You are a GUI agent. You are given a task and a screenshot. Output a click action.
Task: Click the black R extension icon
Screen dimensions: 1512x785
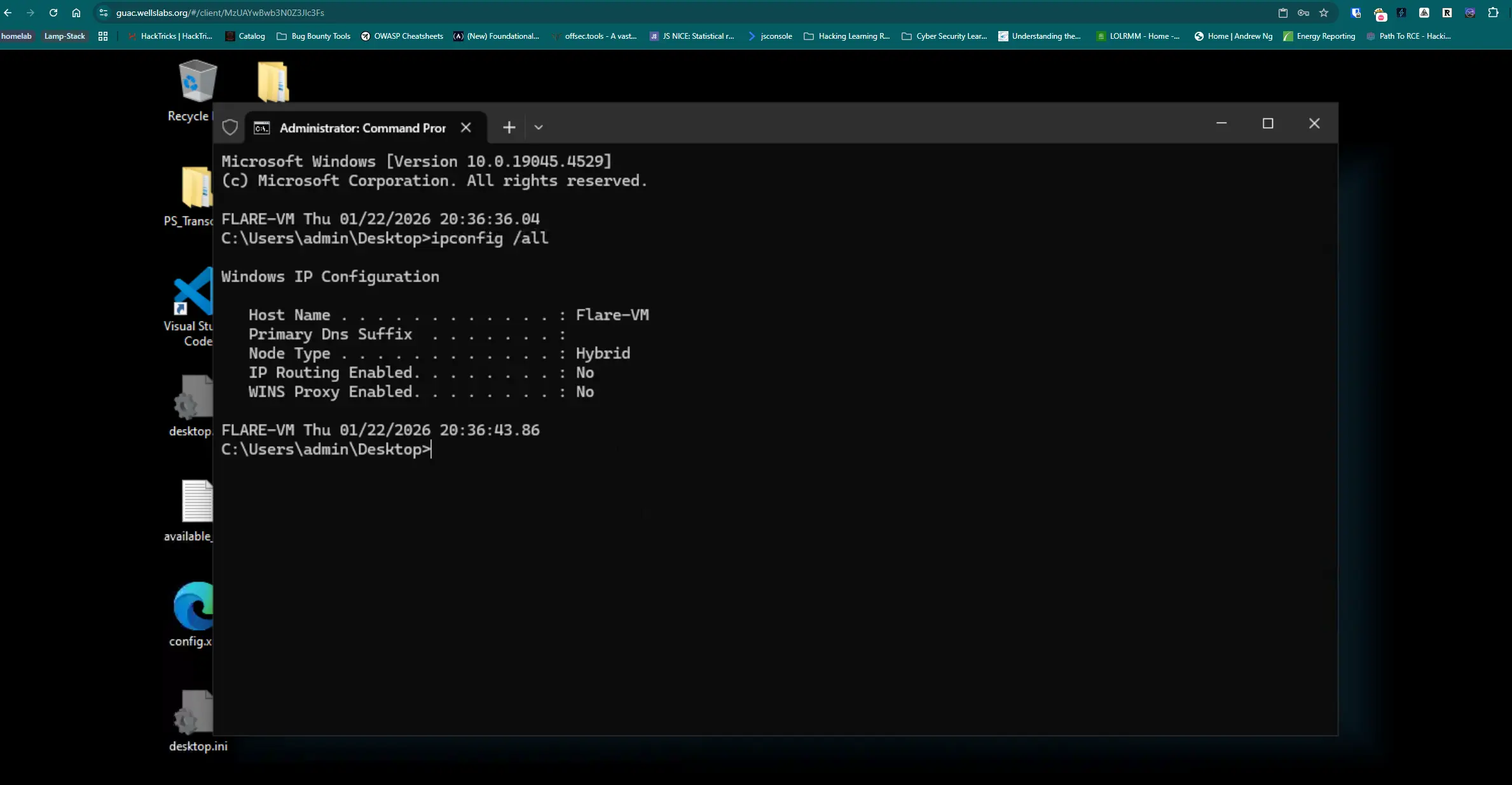pos(1447,13)
